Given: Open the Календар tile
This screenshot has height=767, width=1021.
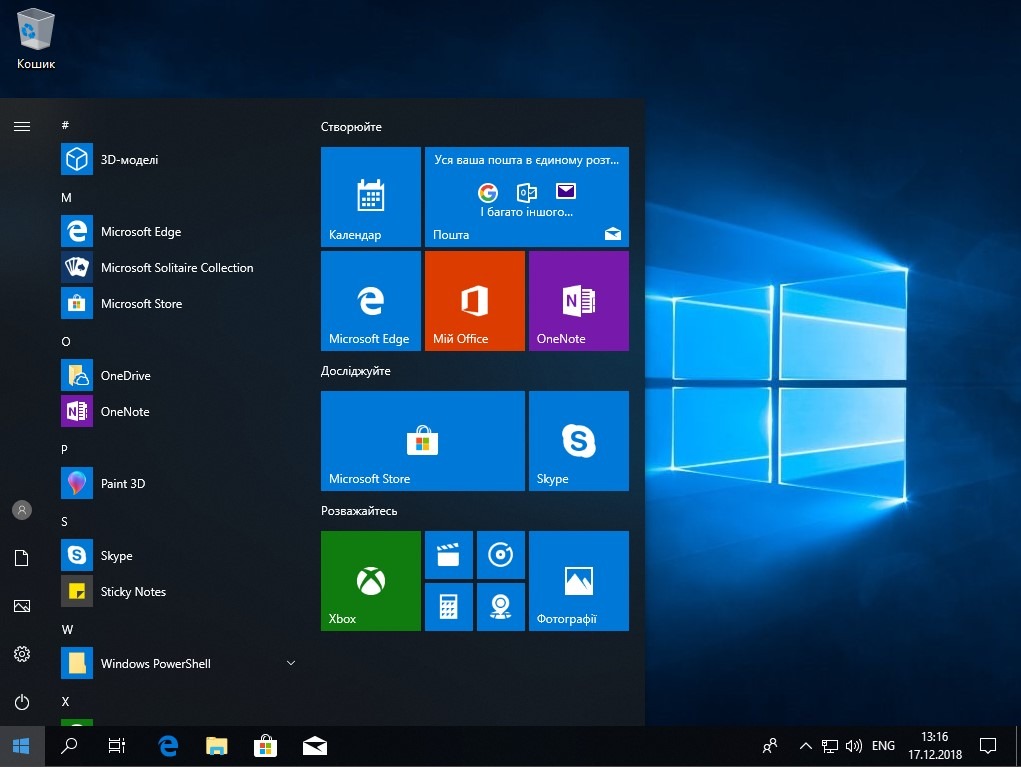Looking at the screenshot, I should click(371, 197).
